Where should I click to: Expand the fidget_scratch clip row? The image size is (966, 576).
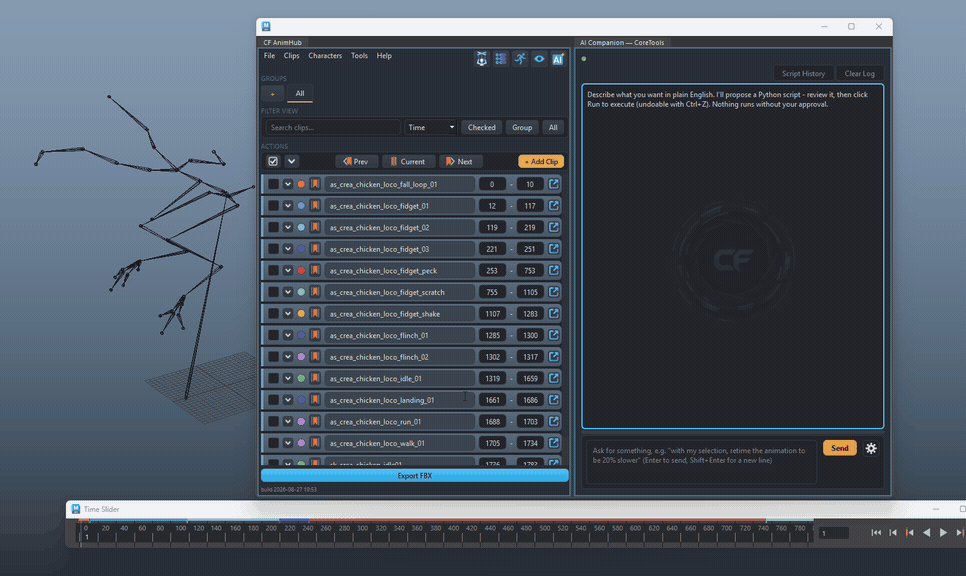click(288, 292)
